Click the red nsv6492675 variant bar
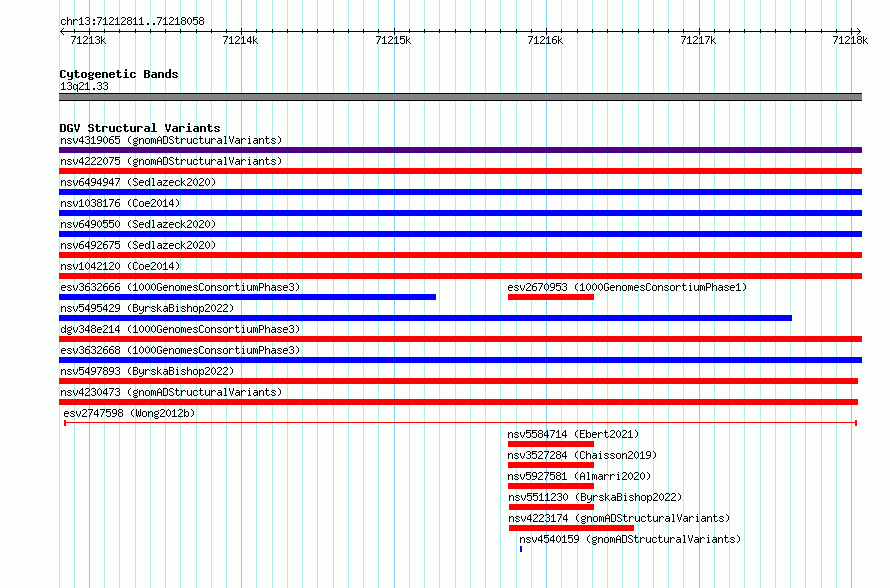890x588 pixels. click(x=460, y=255)
